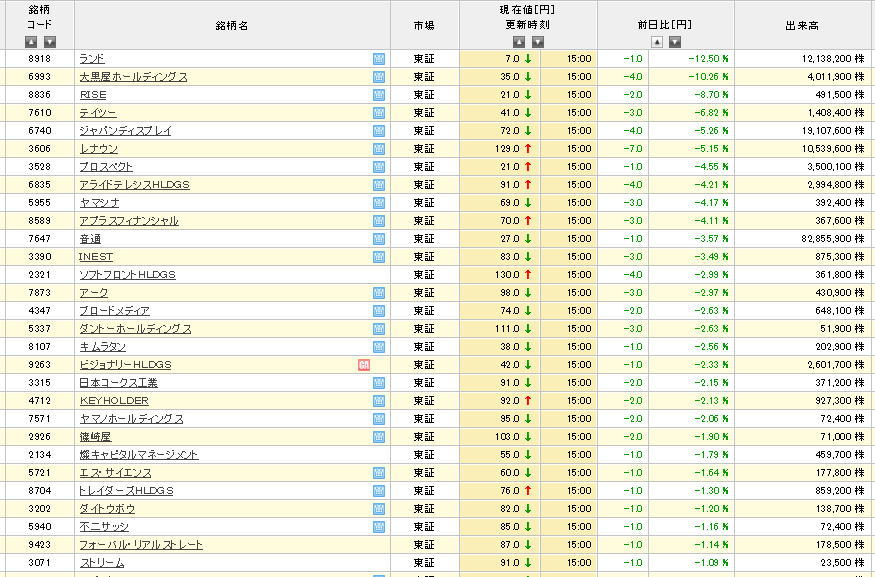Image resolution: width=875 pixels, height=577 pixels.
Task: Open the ランド stock link
Action: coord(92,59)
